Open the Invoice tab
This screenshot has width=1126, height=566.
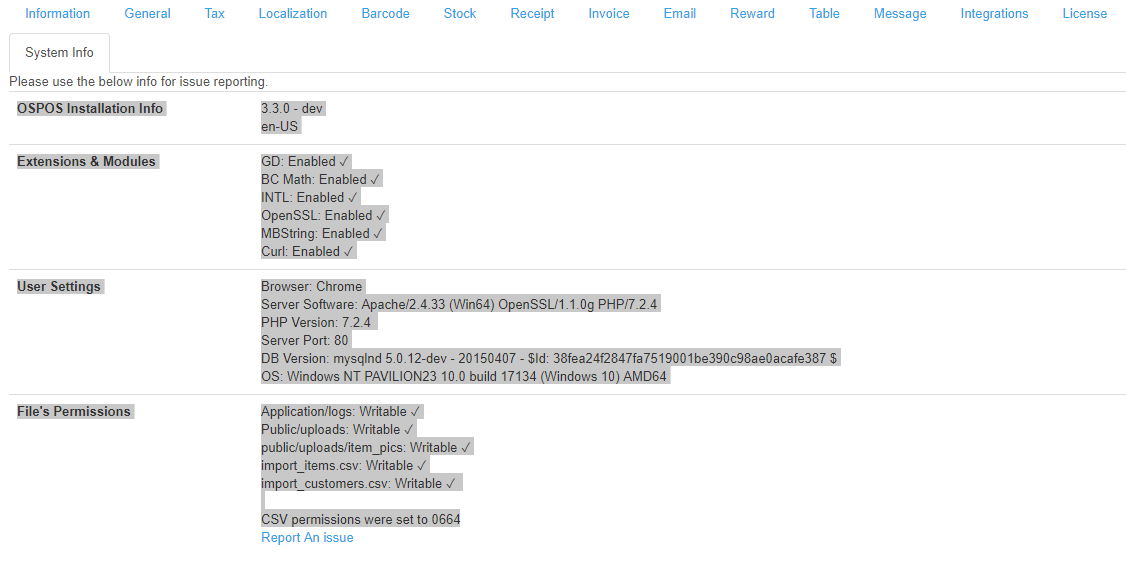[609, 14]
